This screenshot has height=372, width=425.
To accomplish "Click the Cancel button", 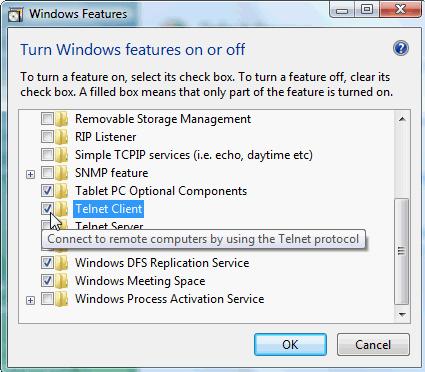I will 373,345.
